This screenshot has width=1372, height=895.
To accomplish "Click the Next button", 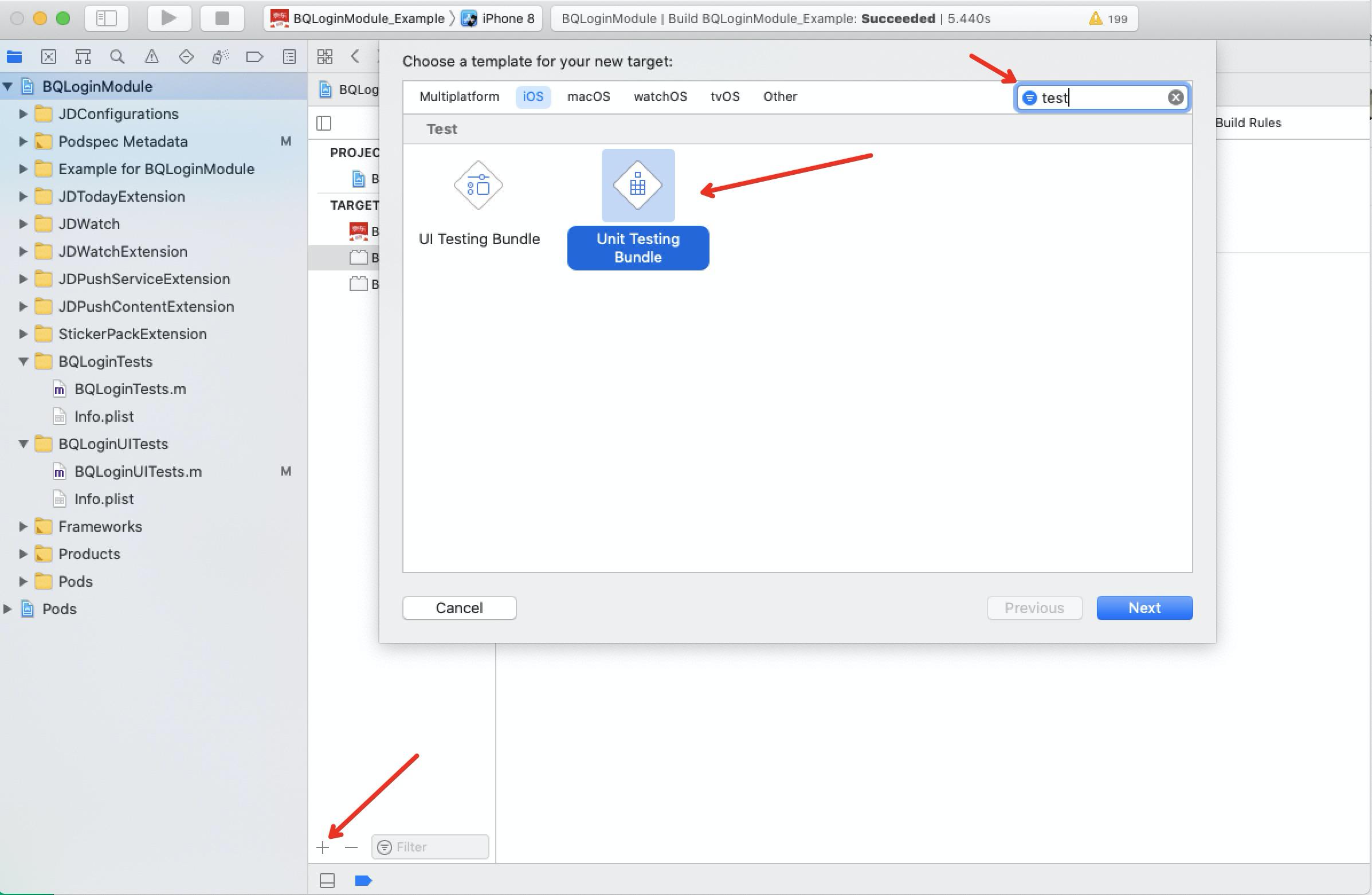I will (1144, 607).
